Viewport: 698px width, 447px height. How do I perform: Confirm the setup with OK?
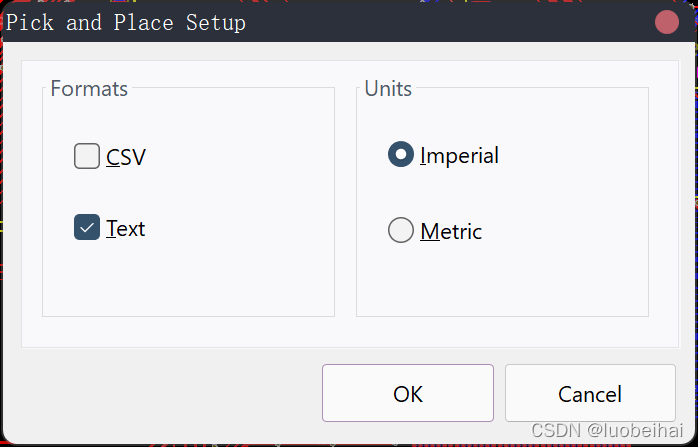point(408,393)
